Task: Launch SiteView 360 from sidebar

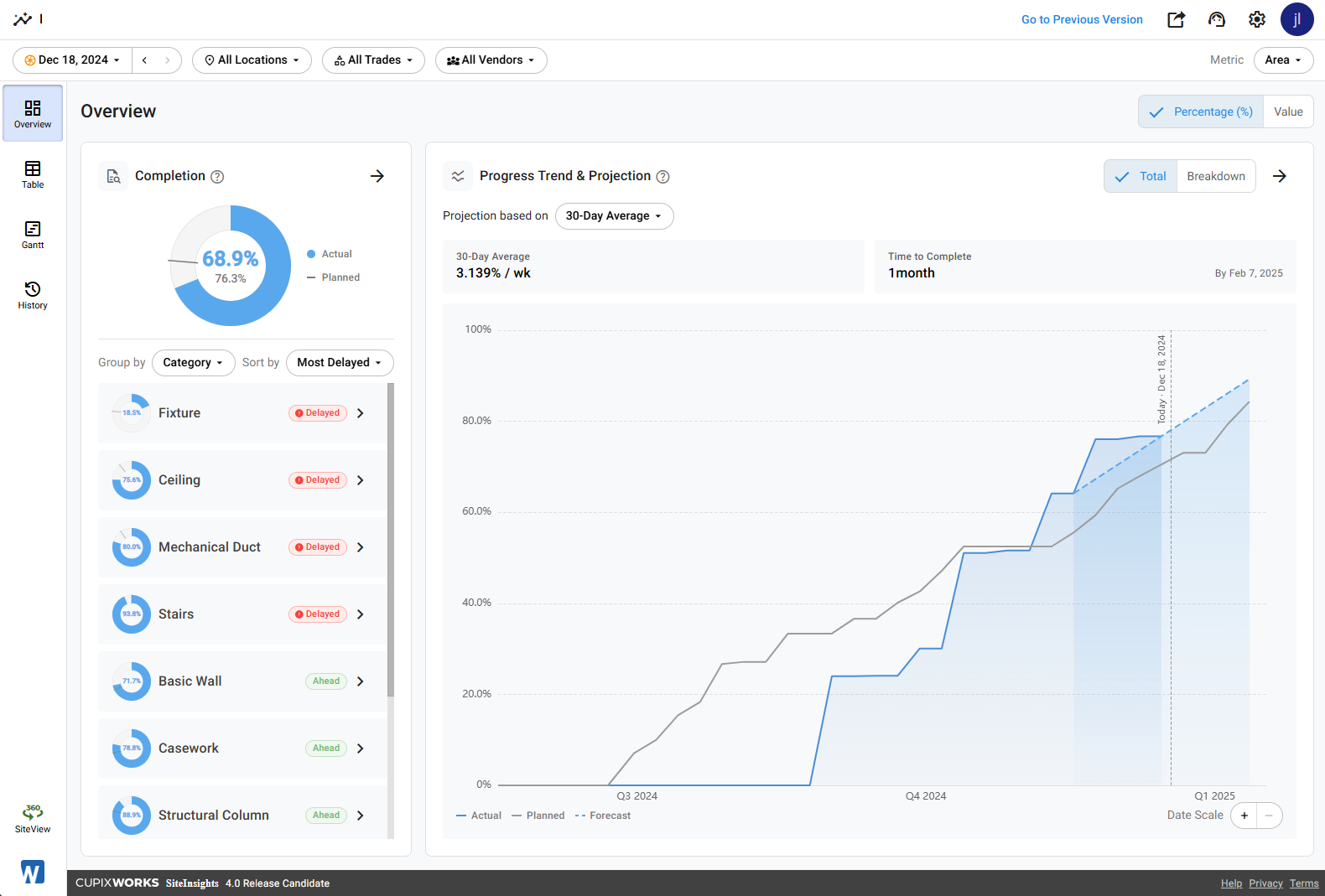Action: pyautogui.click(x=33, y=819)
